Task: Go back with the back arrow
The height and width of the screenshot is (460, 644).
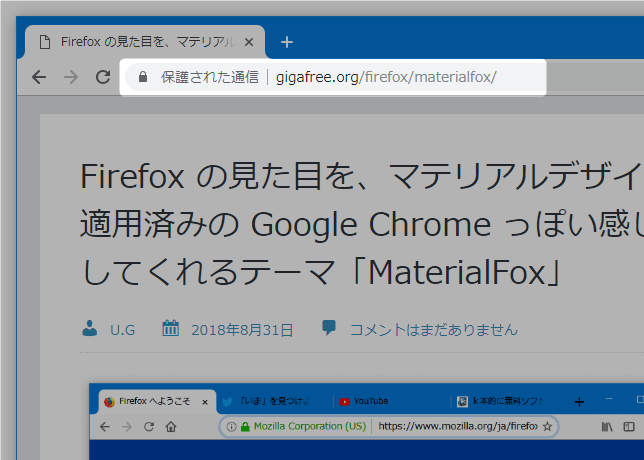Action: [x=39, y=77]
